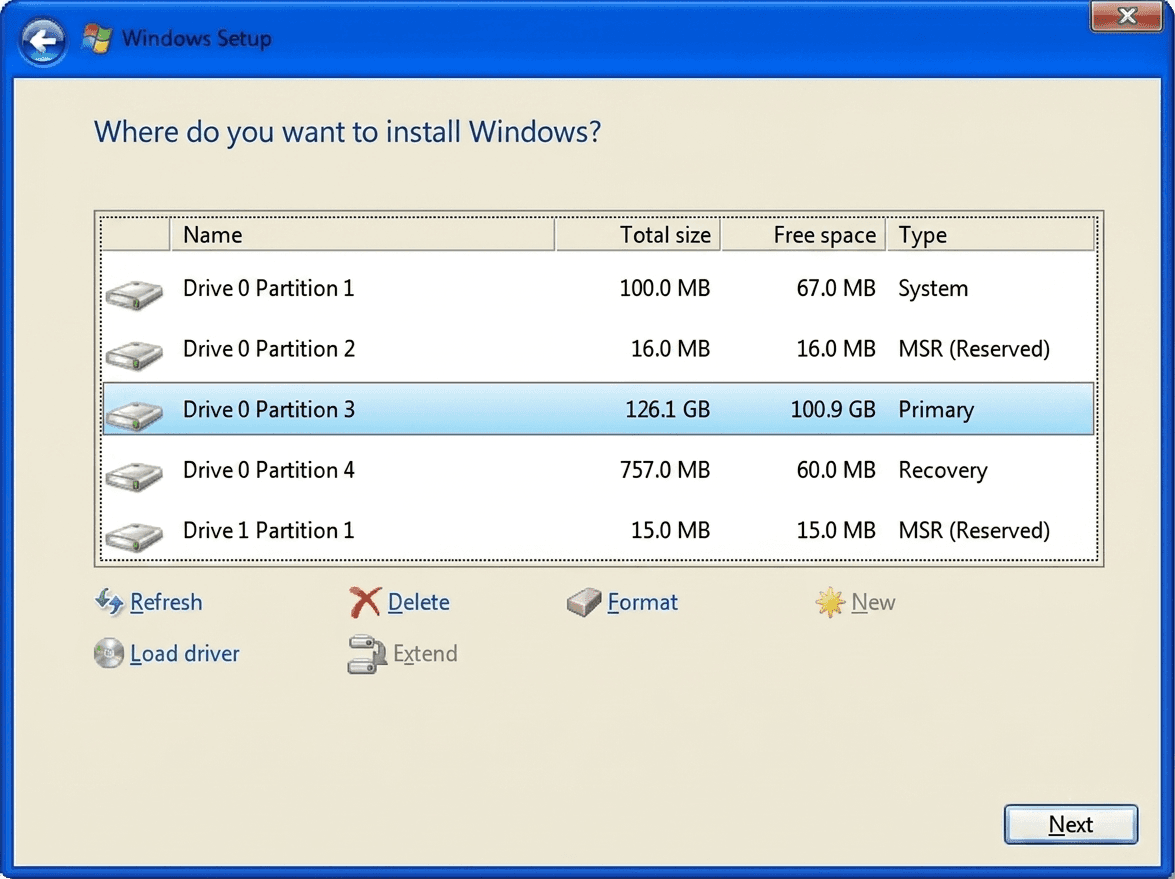Click the drive icon for Drive 0 Partition 1
Viewport: 1175px width, 879px height.
[134, 294]
